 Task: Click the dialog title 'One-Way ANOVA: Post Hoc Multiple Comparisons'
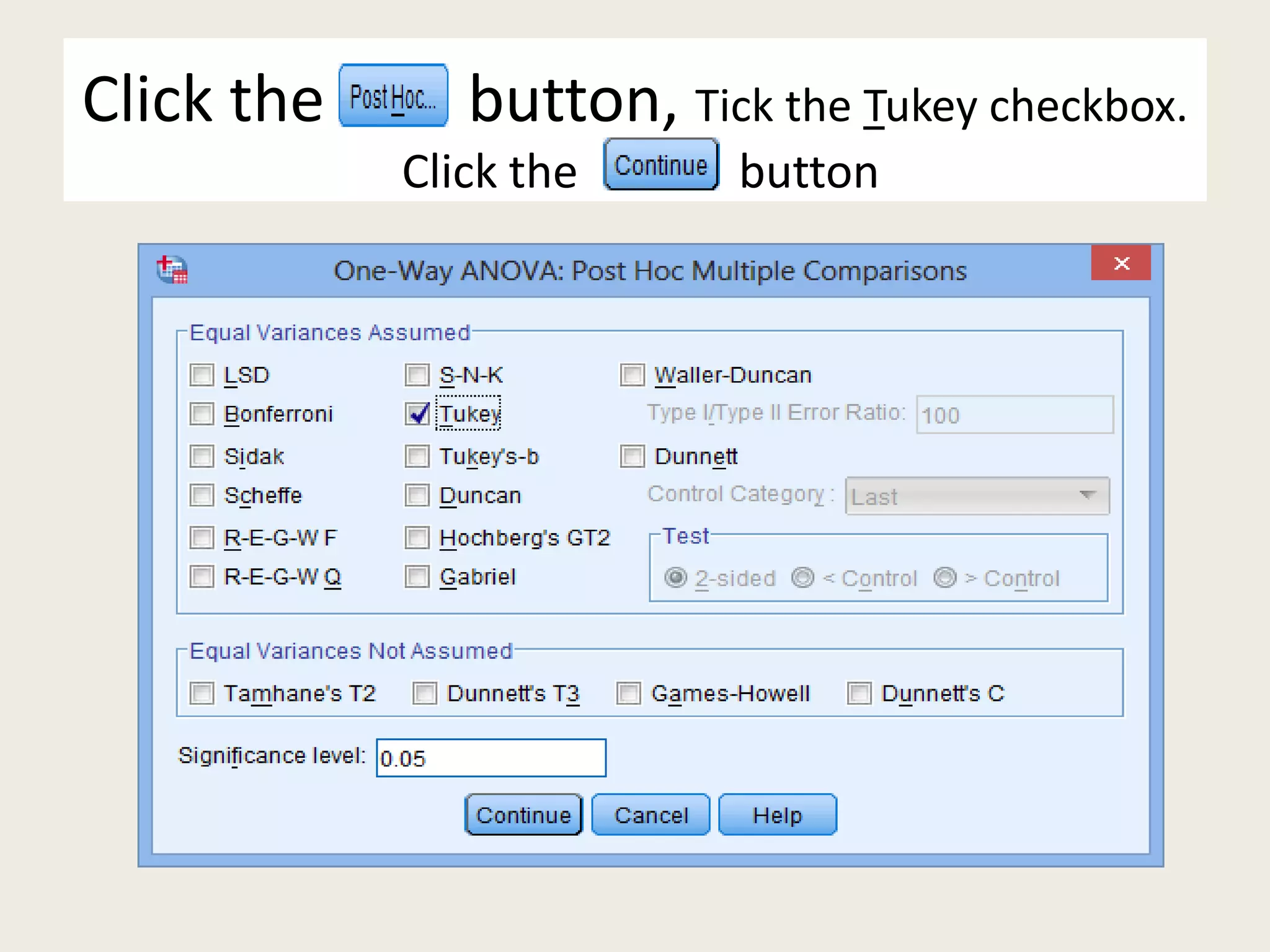pos(650,271)
